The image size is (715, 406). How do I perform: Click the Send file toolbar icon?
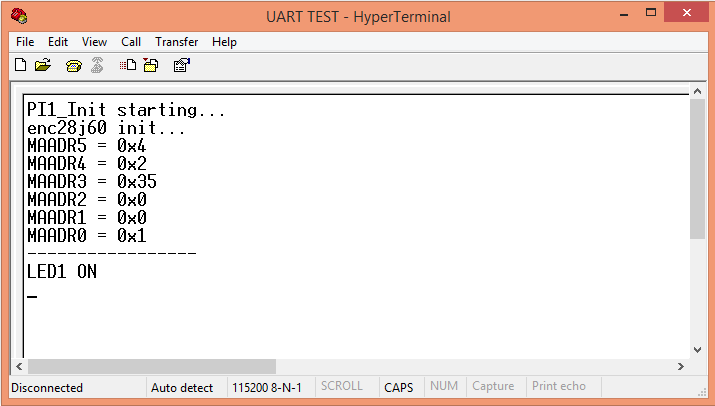click(128, 65)
